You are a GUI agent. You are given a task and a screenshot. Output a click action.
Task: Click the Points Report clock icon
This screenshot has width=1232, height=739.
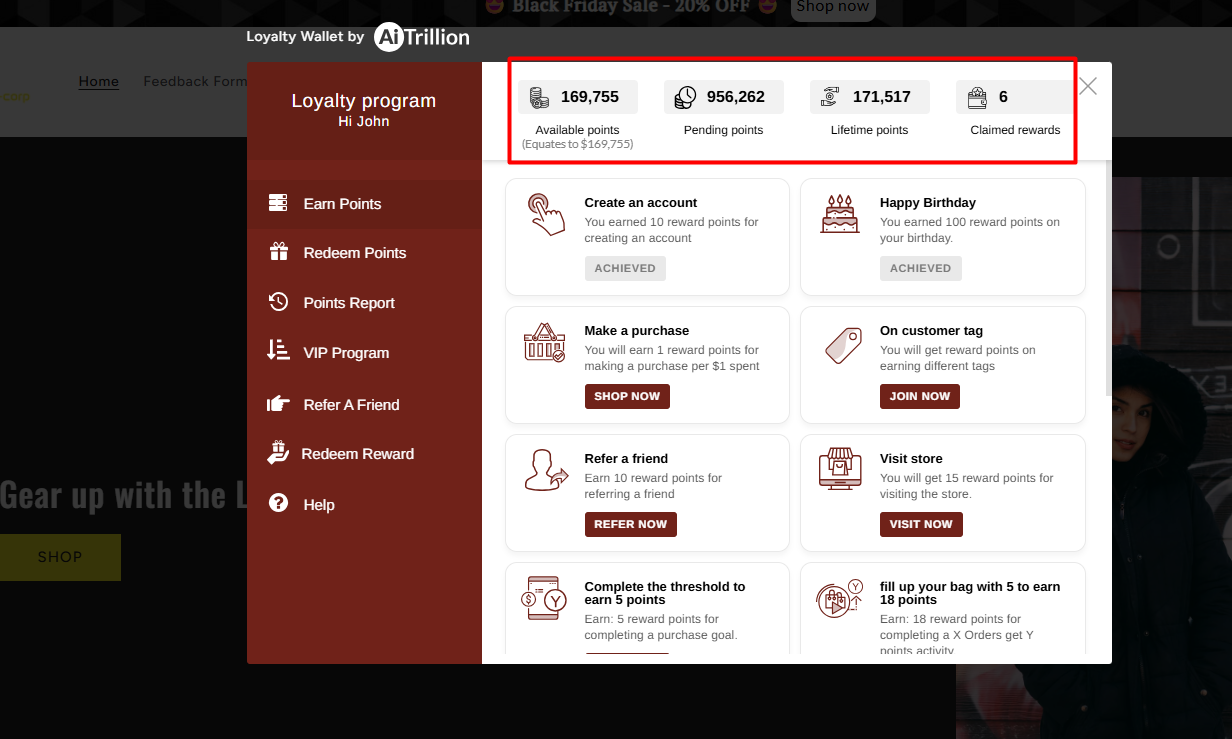[278, 302]
